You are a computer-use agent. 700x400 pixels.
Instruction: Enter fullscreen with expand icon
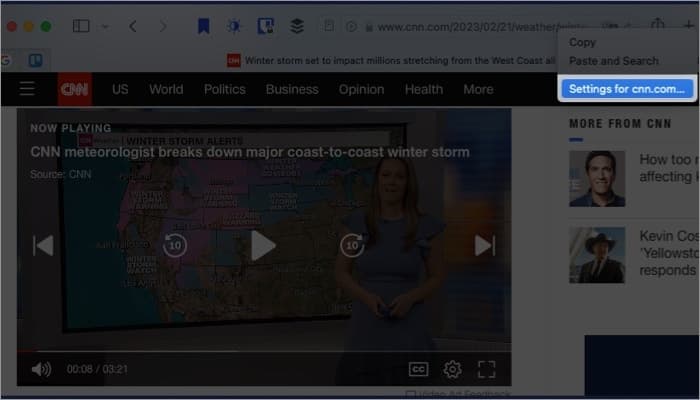487,369
